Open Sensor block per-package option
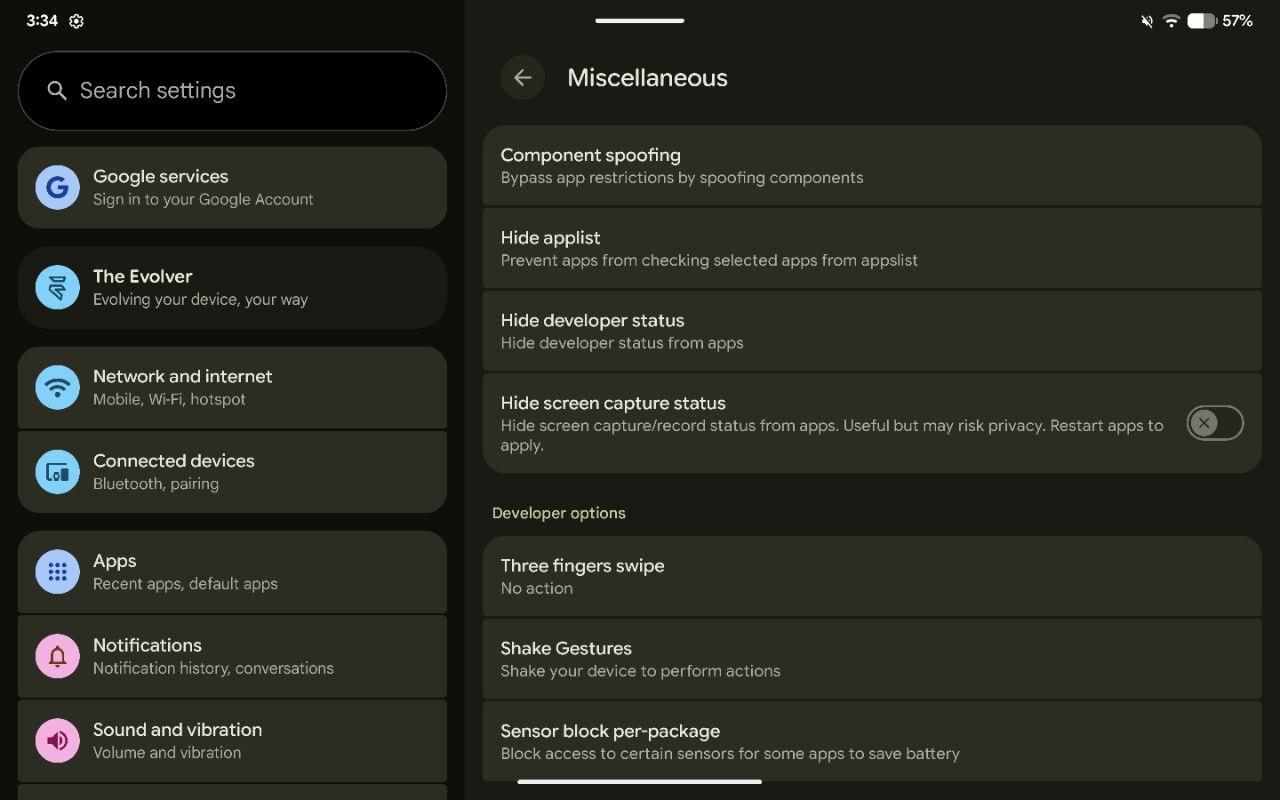The image size is (1280, 800). pos(870,742)
